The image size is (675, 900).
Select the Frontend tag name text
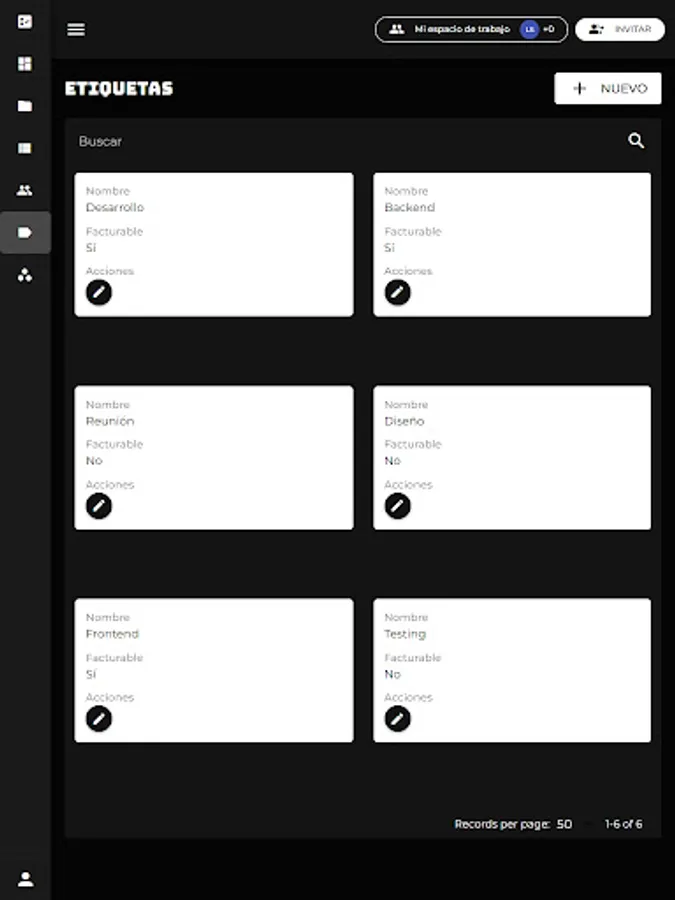click(x=112, y=634)
